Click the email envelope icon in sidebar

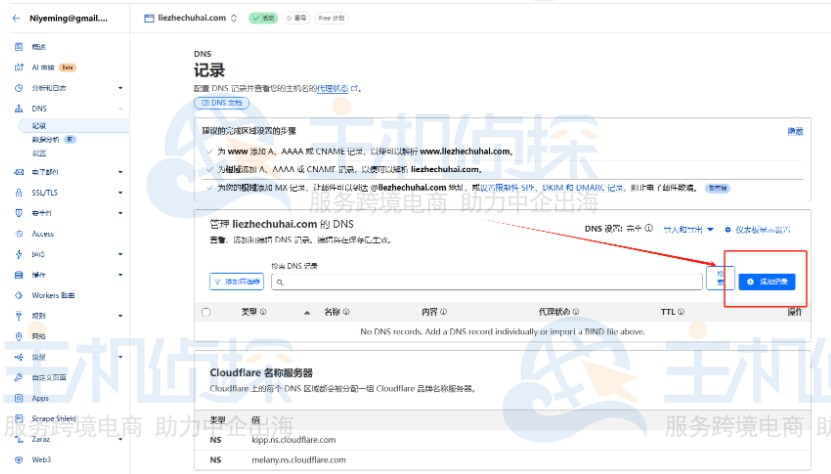19,172
